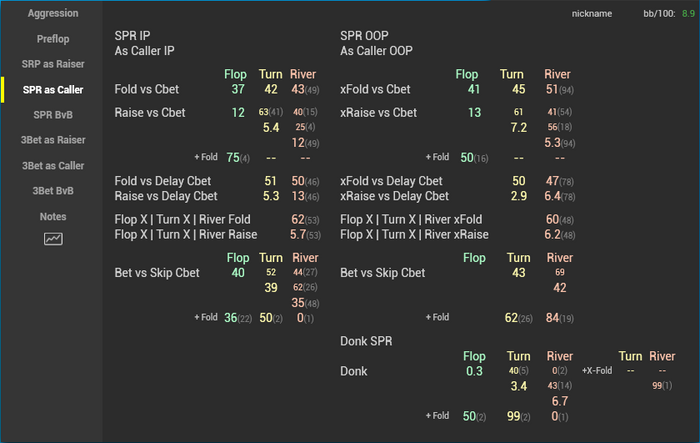The image size is (700, 443).
Task: Open the Notes section
Action: [x=53, y=216]
